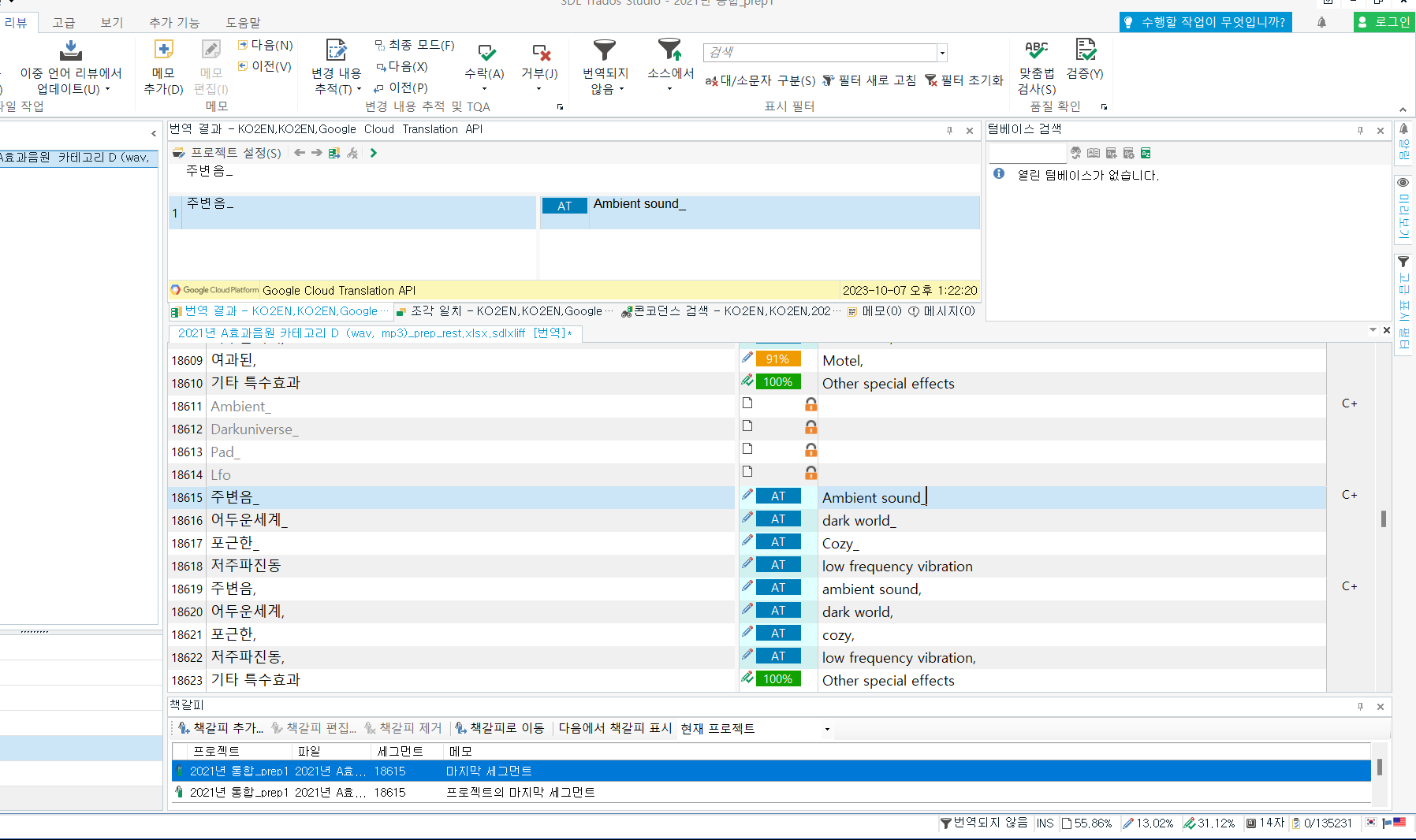Click 필터 새로 고침 refresh filter
Viewport: 1416px width, 840px height.
pos(869,80)
